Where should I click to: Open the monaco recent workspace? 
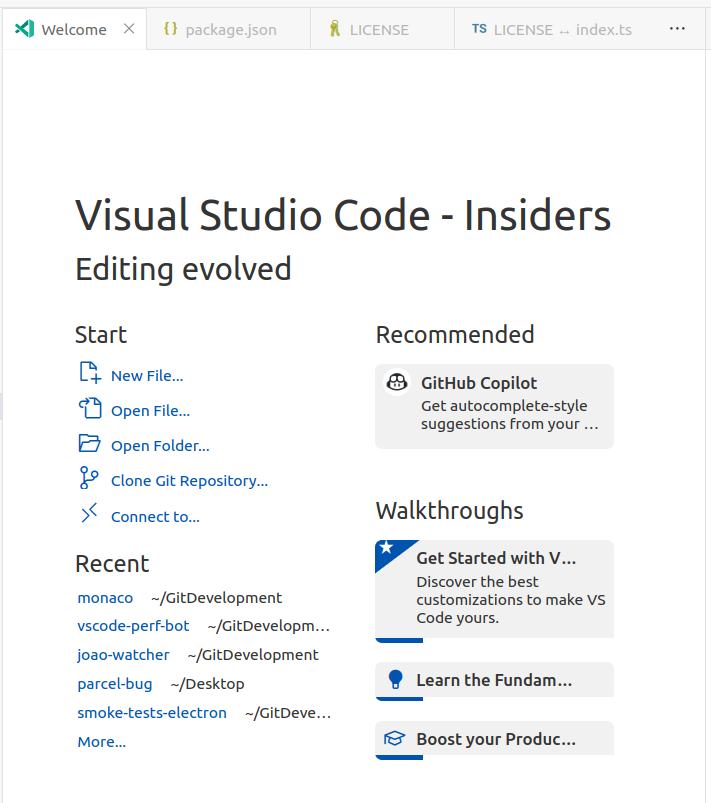click(105, 597)
